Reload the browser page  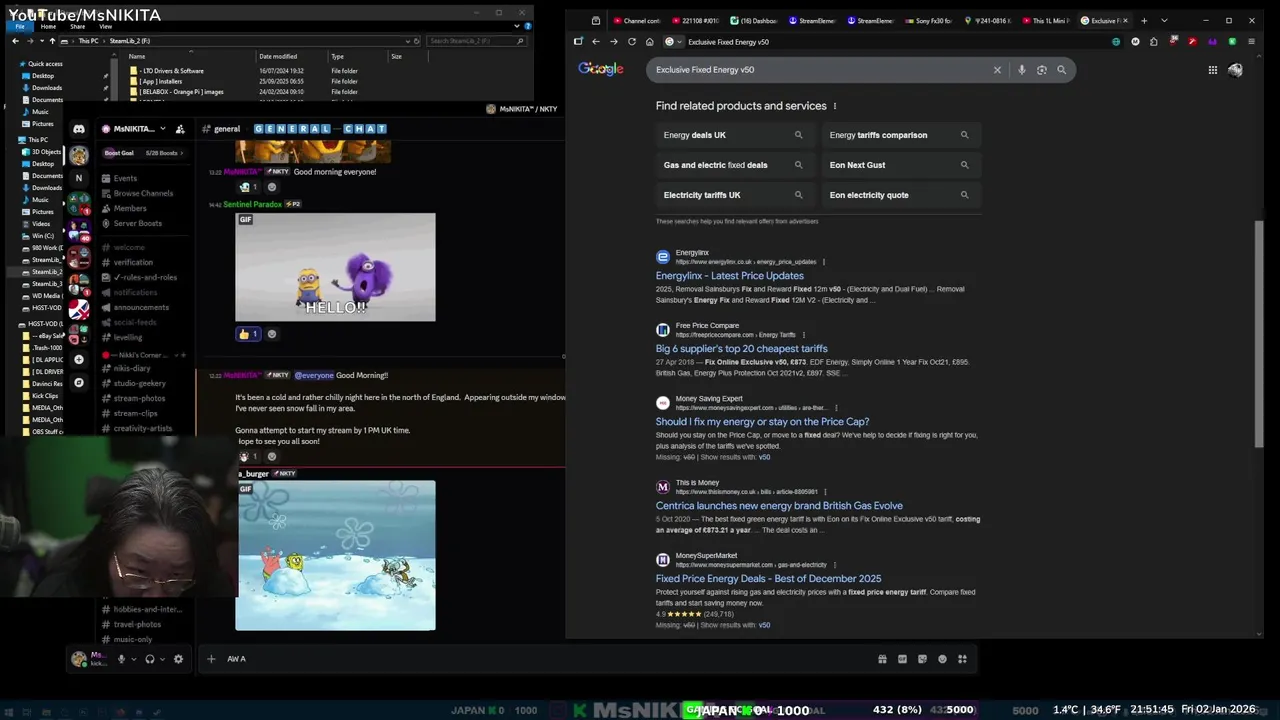pyautogui.click(x=632, y=42)
